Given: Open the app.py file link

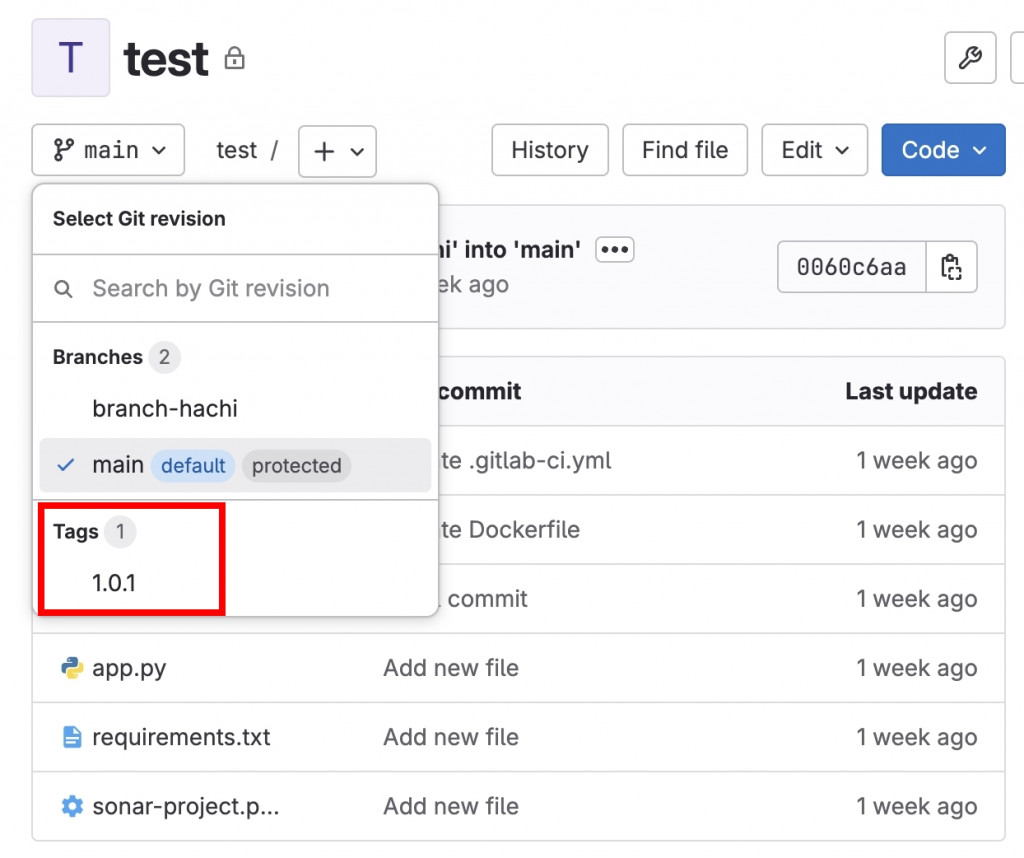Looking at the screenshot, I should point(129,668).
